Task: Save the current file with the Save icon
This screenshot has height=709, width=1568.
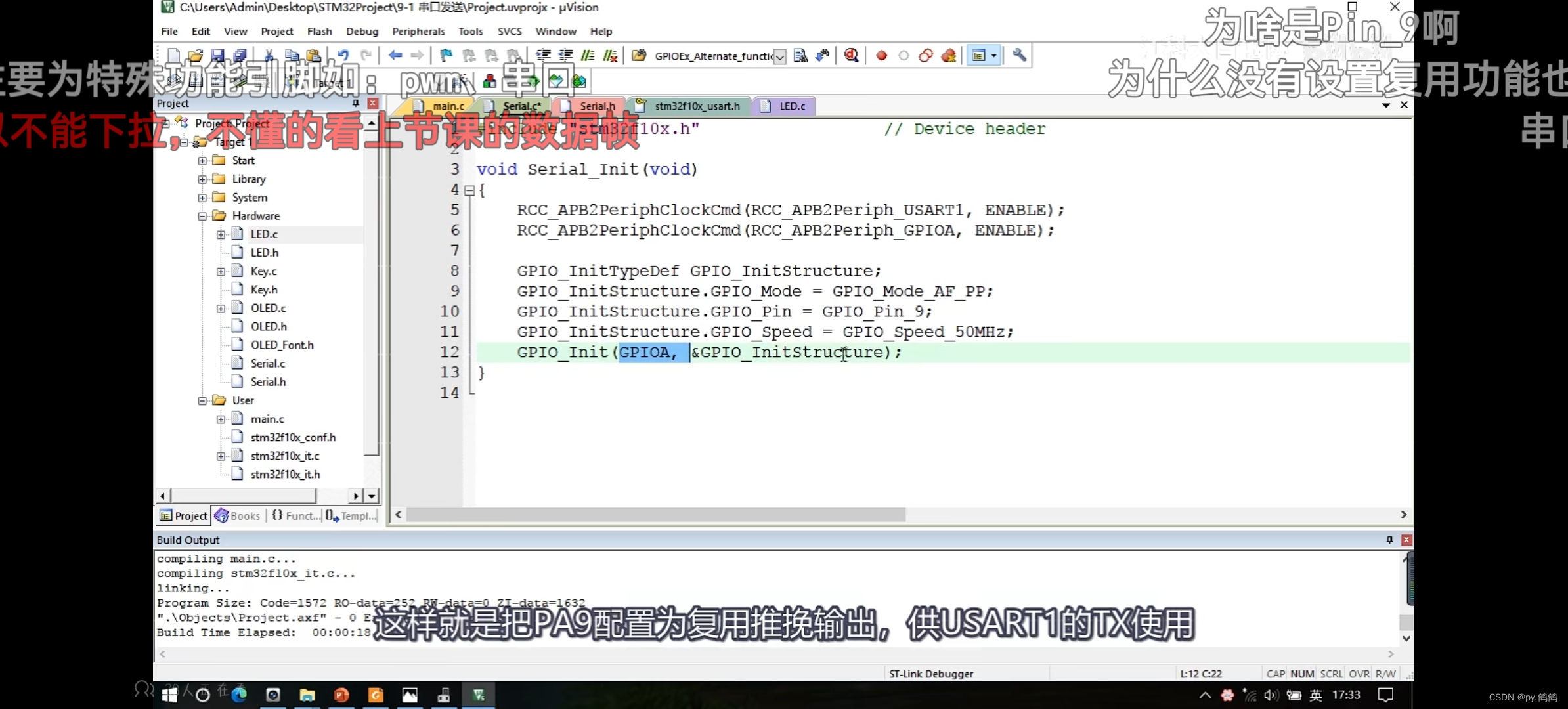Action: coord(217,56)
